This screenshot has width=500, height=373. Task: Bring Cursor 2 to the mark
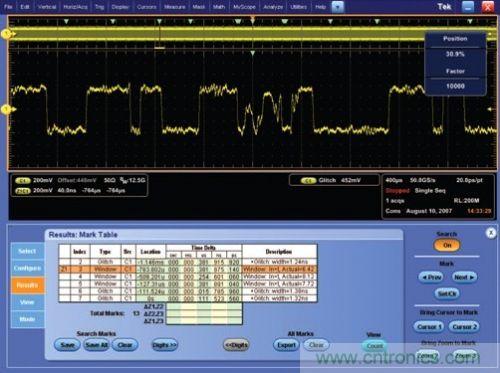coord(464,327)
